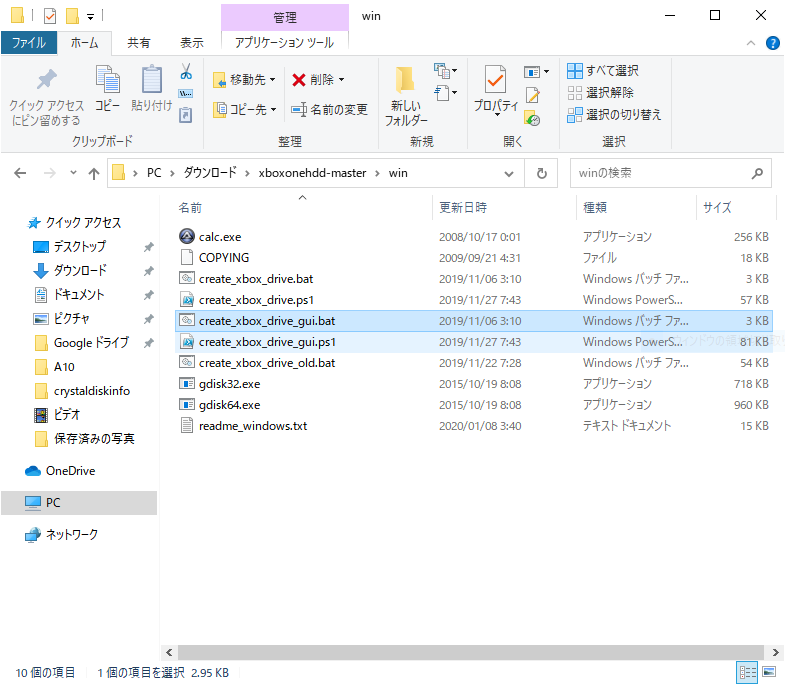
Task: Click the Paste clipboard icon
Action: 152,79
